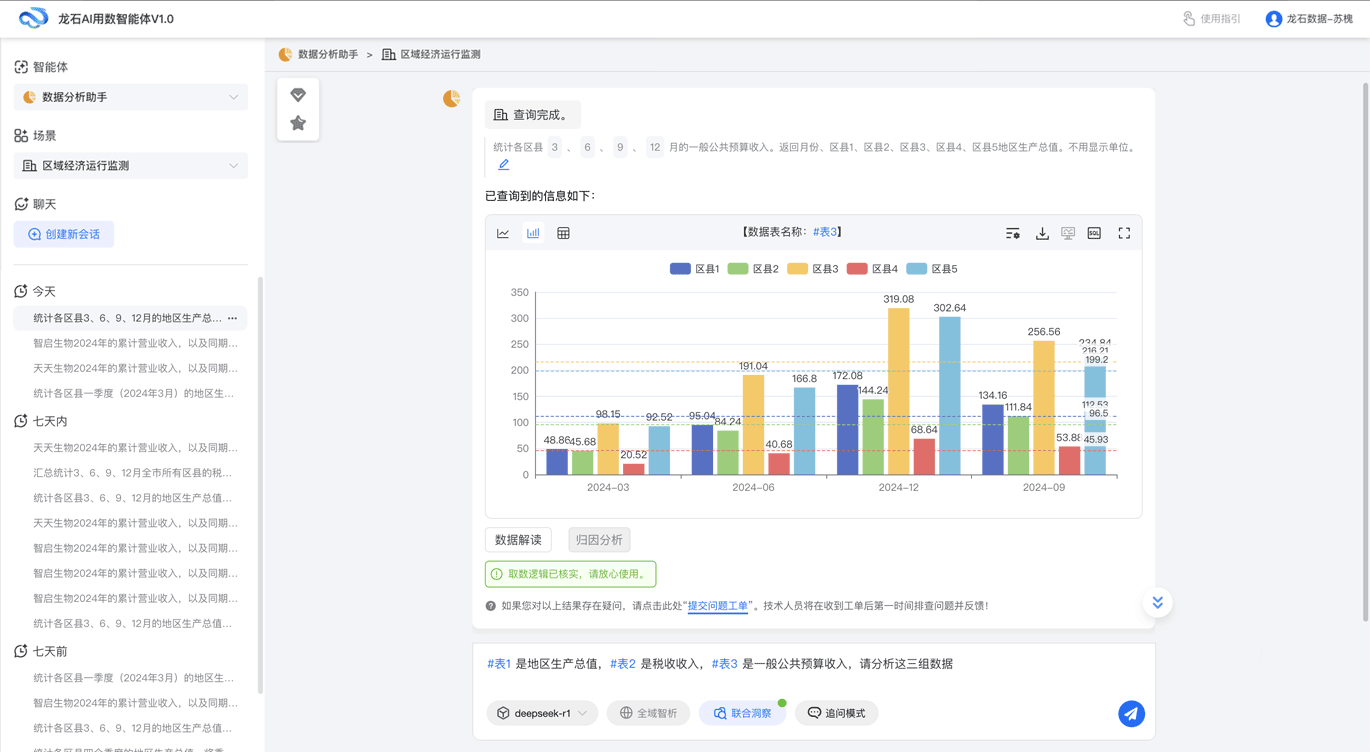Toggle 追问模式 mode

pyautogui.click(x=836, y=713)
